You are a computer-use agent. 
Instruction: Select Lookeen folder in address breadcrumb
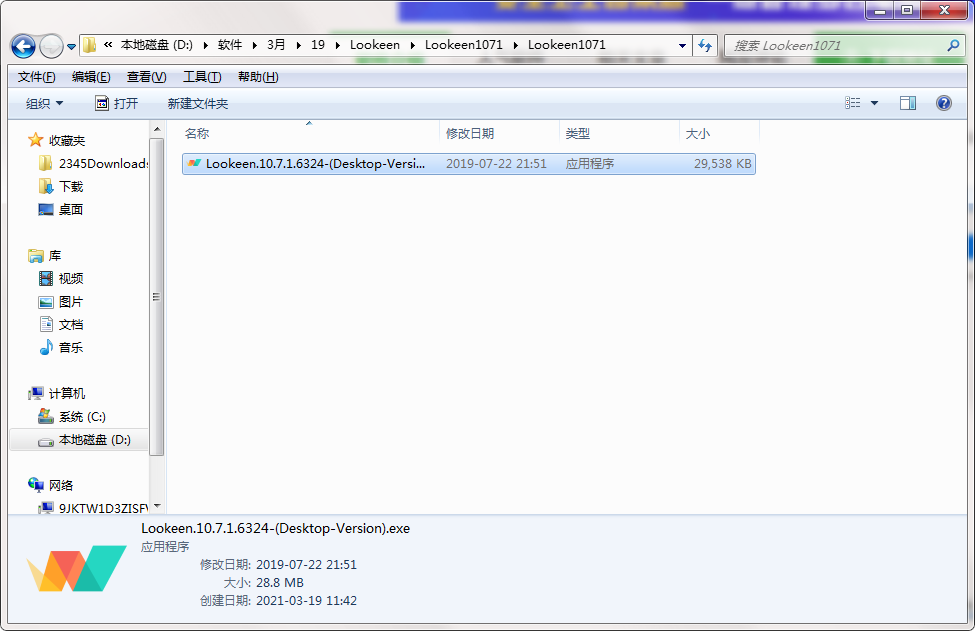pyautogui.click(x=375, y=45)
